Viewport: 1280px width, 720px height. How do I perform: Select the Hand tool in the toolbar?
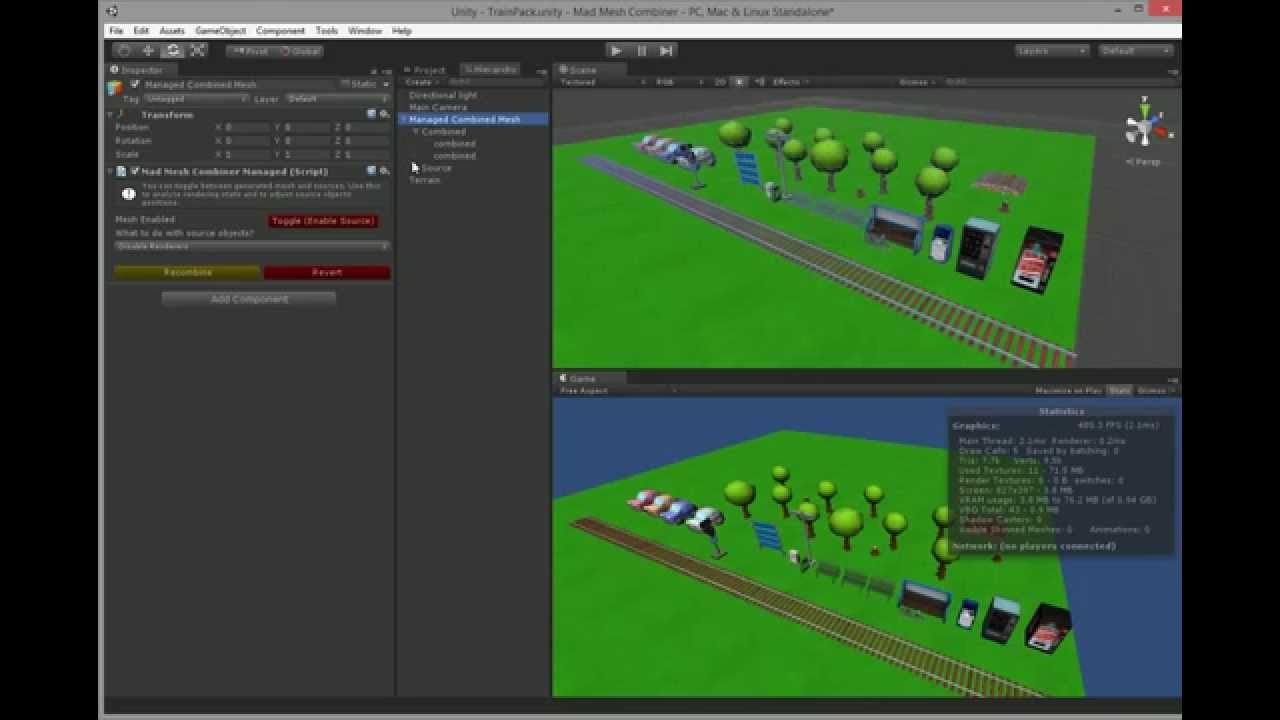pos(123,50)
